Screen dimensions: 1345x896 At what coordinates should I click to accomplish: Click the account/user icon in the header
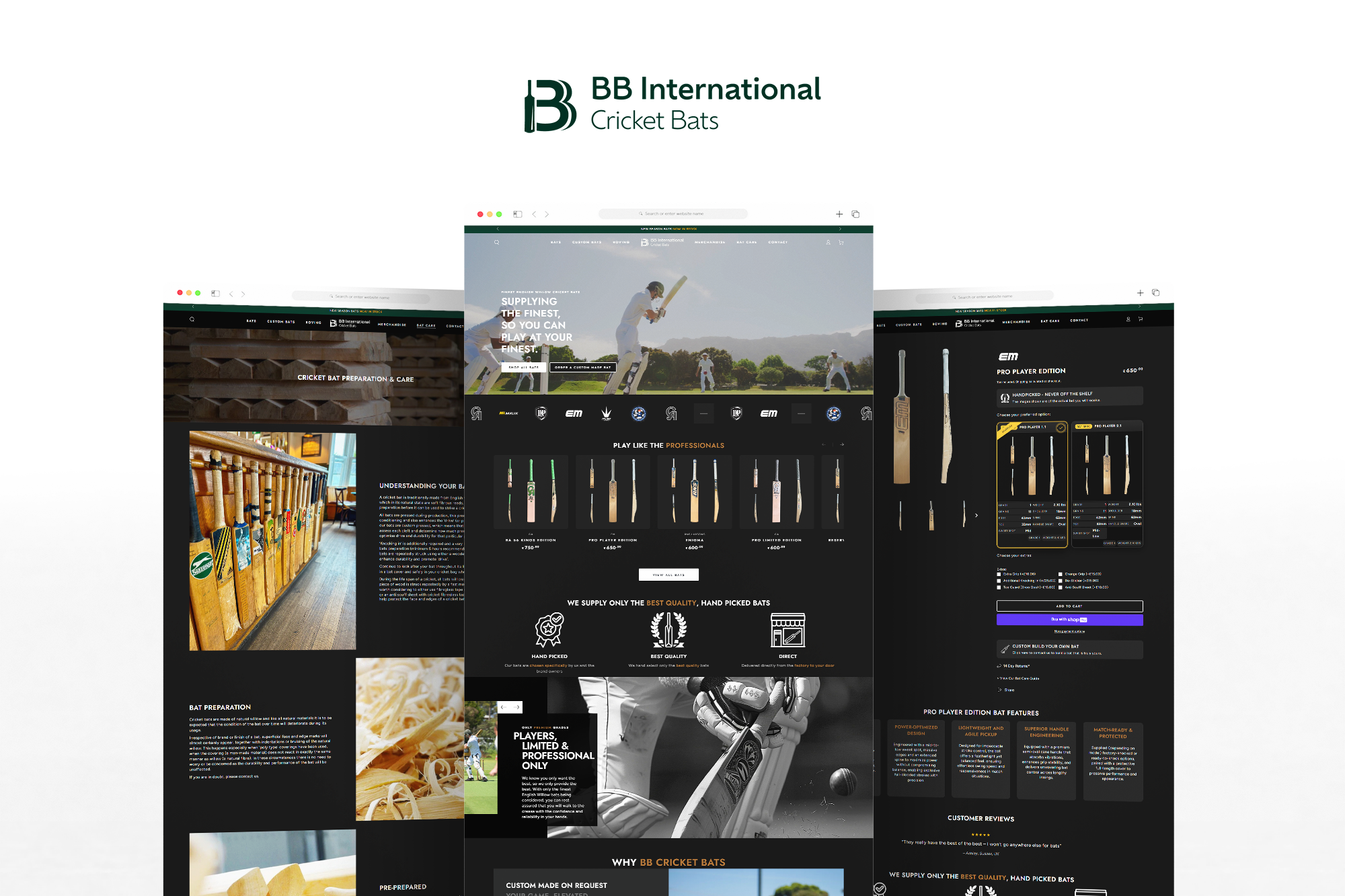(828, 243)
